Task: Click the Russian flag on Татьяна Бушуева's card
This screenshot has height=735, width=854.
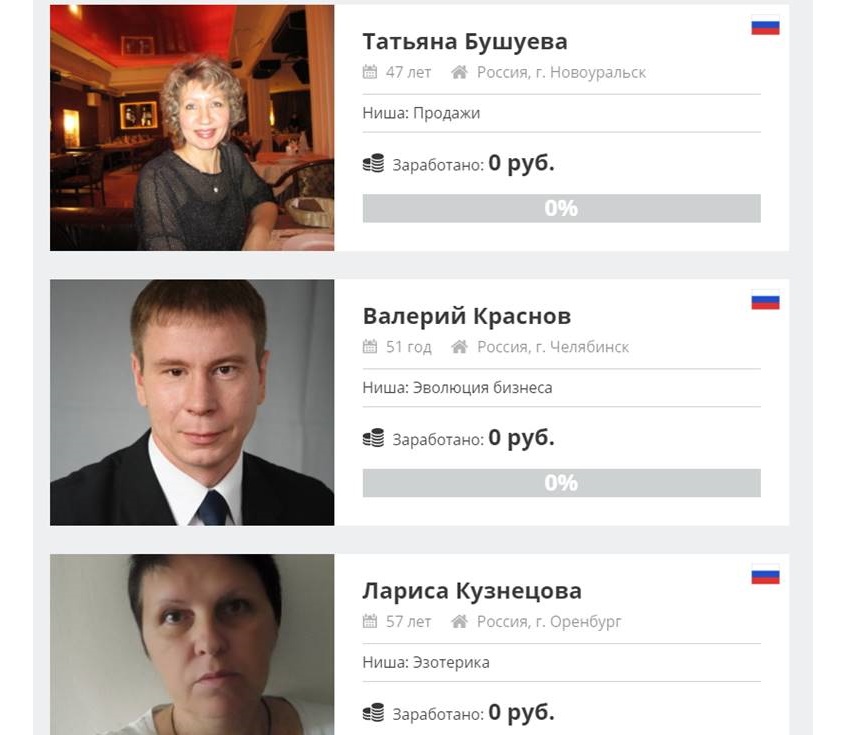Action: (765, 27)
